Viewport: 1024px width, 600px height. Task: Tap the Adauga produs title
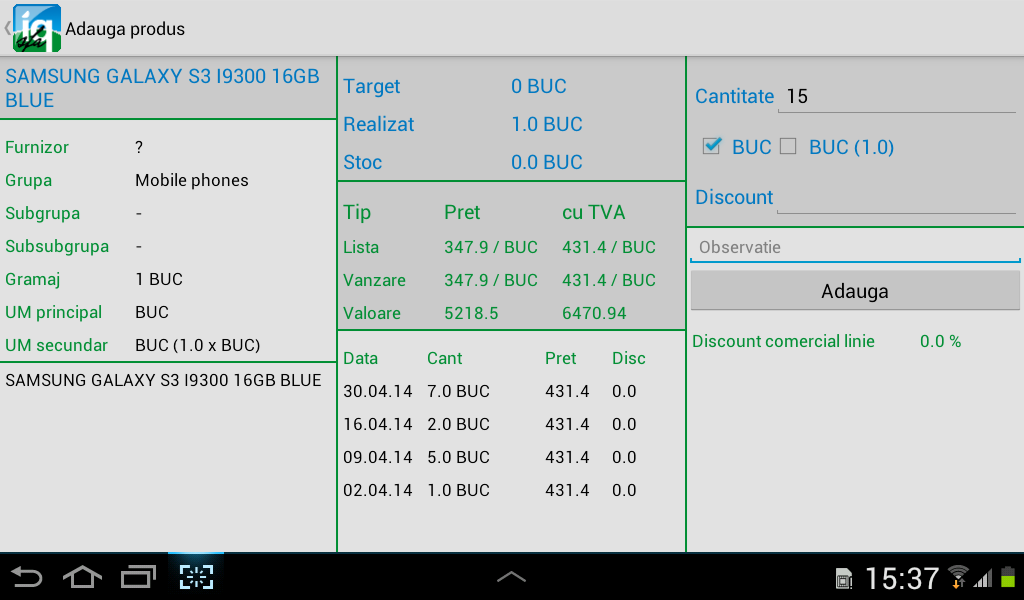[x=125, y=29]
